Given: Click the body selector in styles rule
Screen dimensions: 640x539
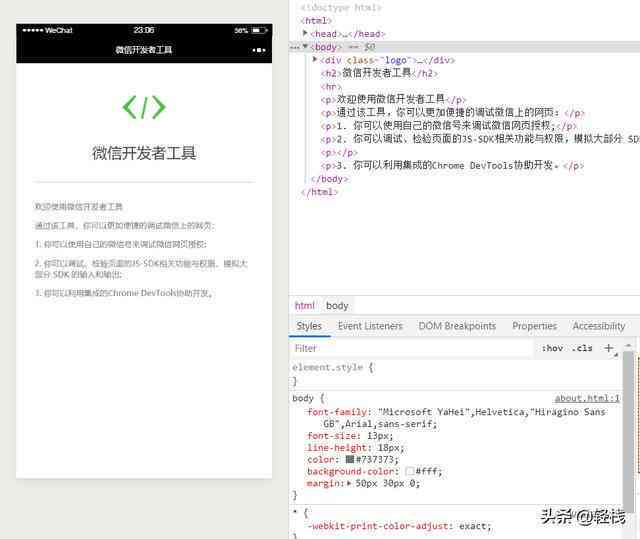Looking at the screenshot, I should tap(303, 398).
